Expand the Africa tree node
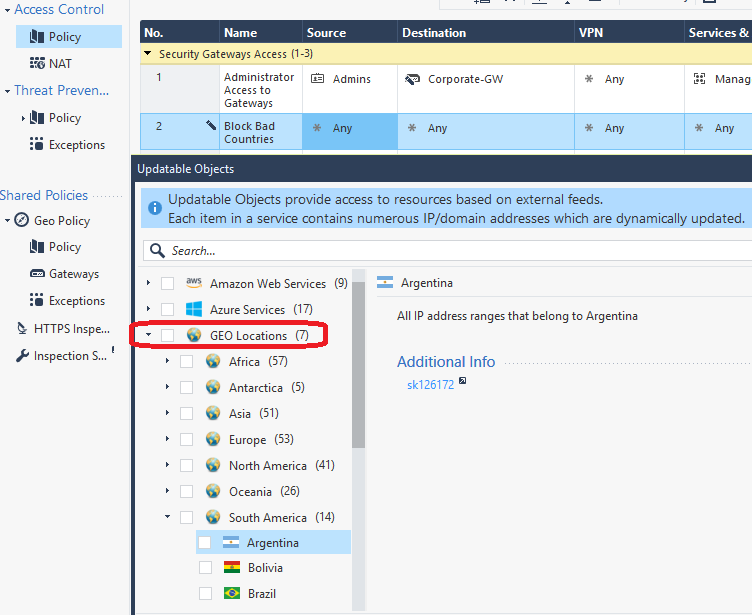752x615 pixels. click(167, 361)
